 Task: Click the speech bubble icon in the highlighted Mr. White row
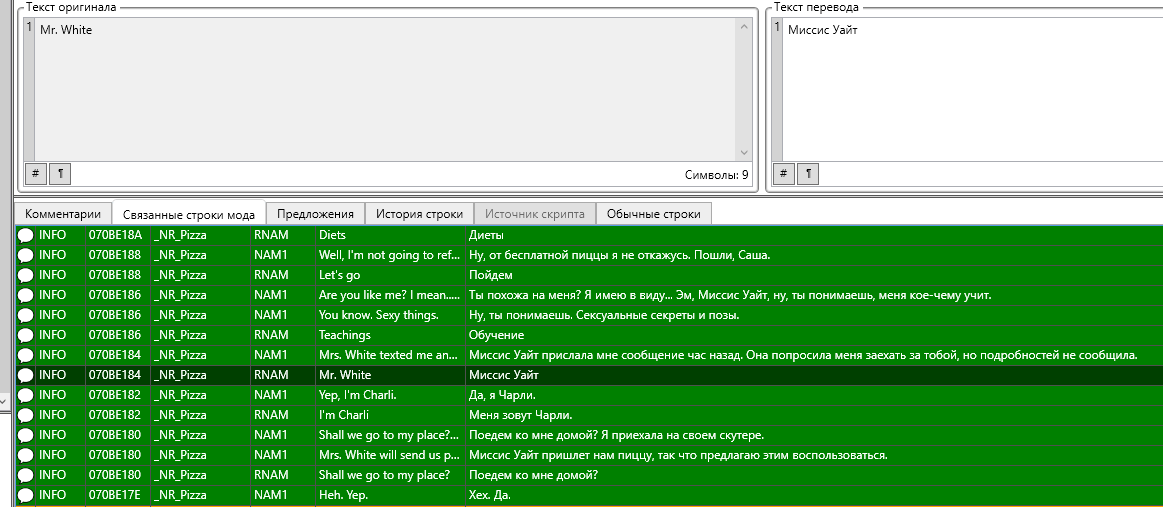(25, 375)
